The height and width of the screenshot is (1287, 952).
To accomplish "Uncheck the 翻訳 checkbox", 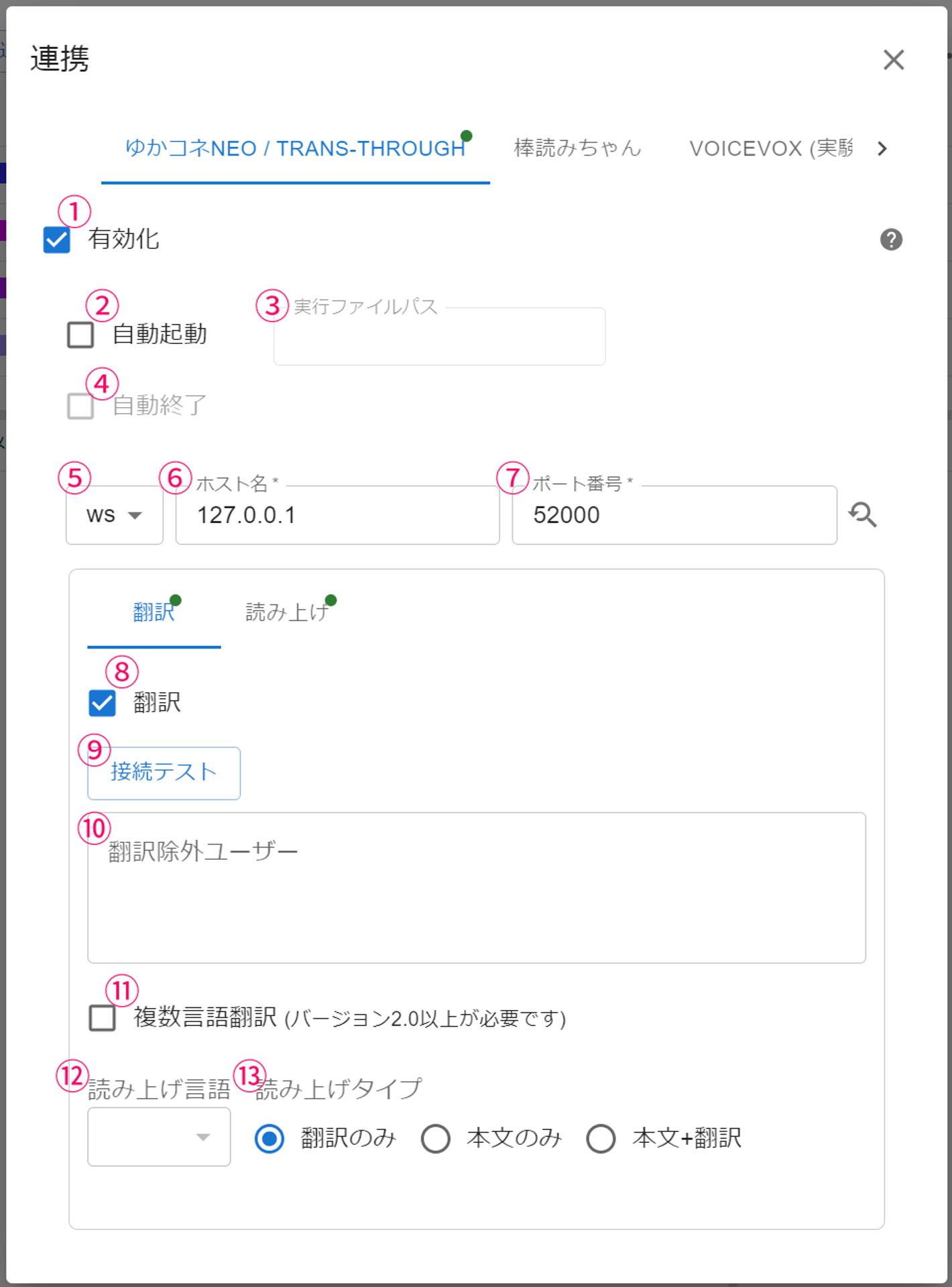I will 102,703.
